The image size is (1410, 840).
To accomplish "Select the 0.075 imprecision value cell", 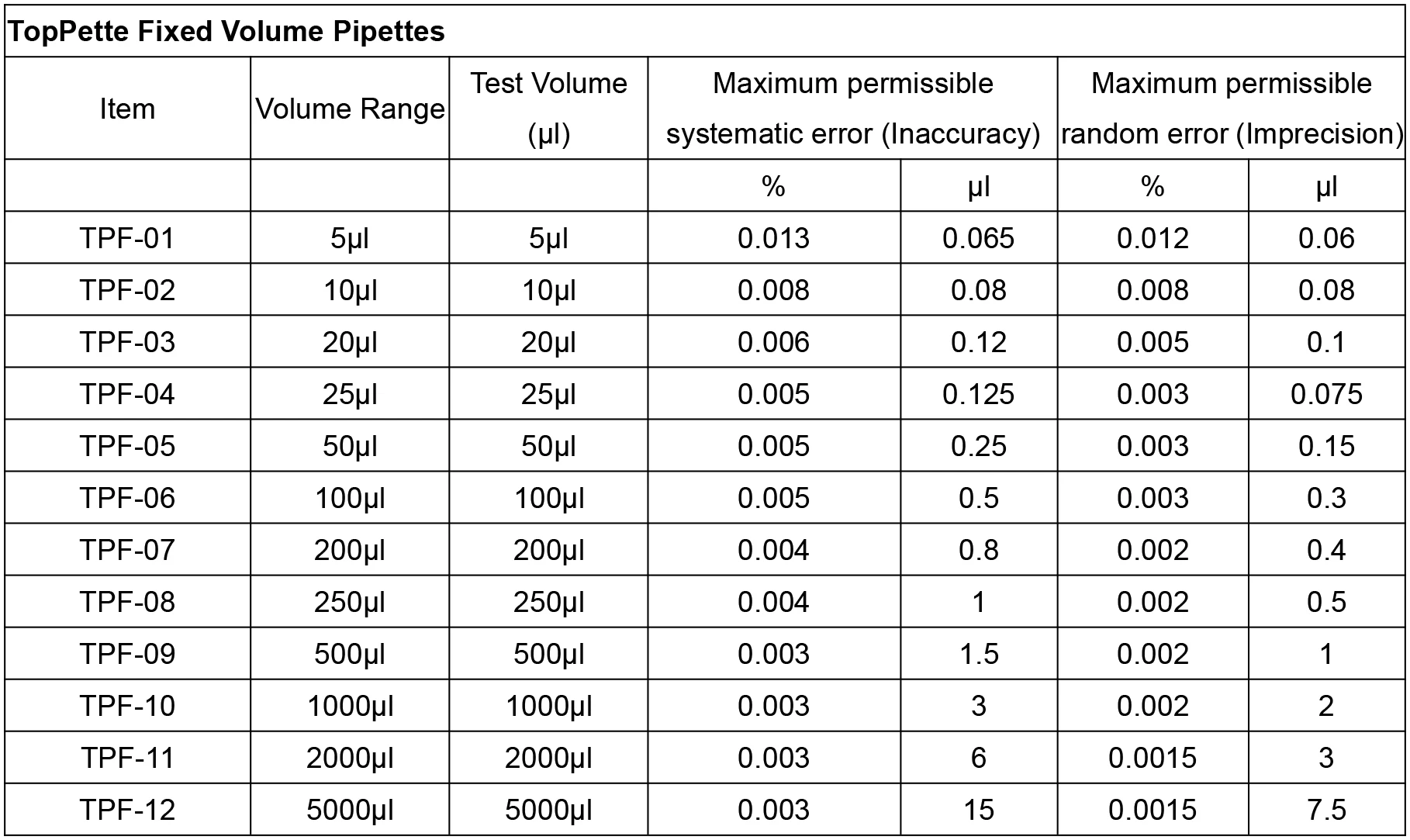I will pyautogui.click(x=1326, y=394).
